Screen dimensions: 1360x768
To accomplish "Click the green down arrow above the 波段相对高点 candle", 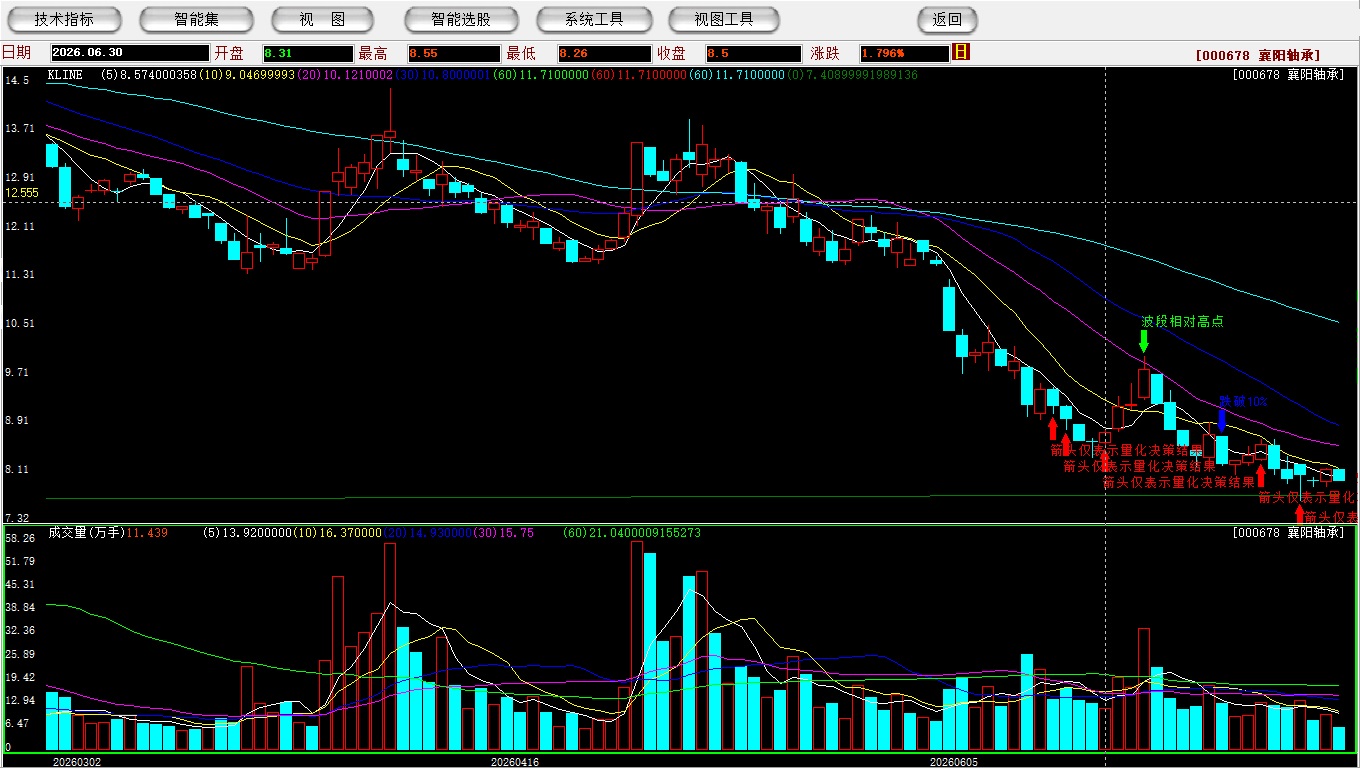I will point(1144,341).
